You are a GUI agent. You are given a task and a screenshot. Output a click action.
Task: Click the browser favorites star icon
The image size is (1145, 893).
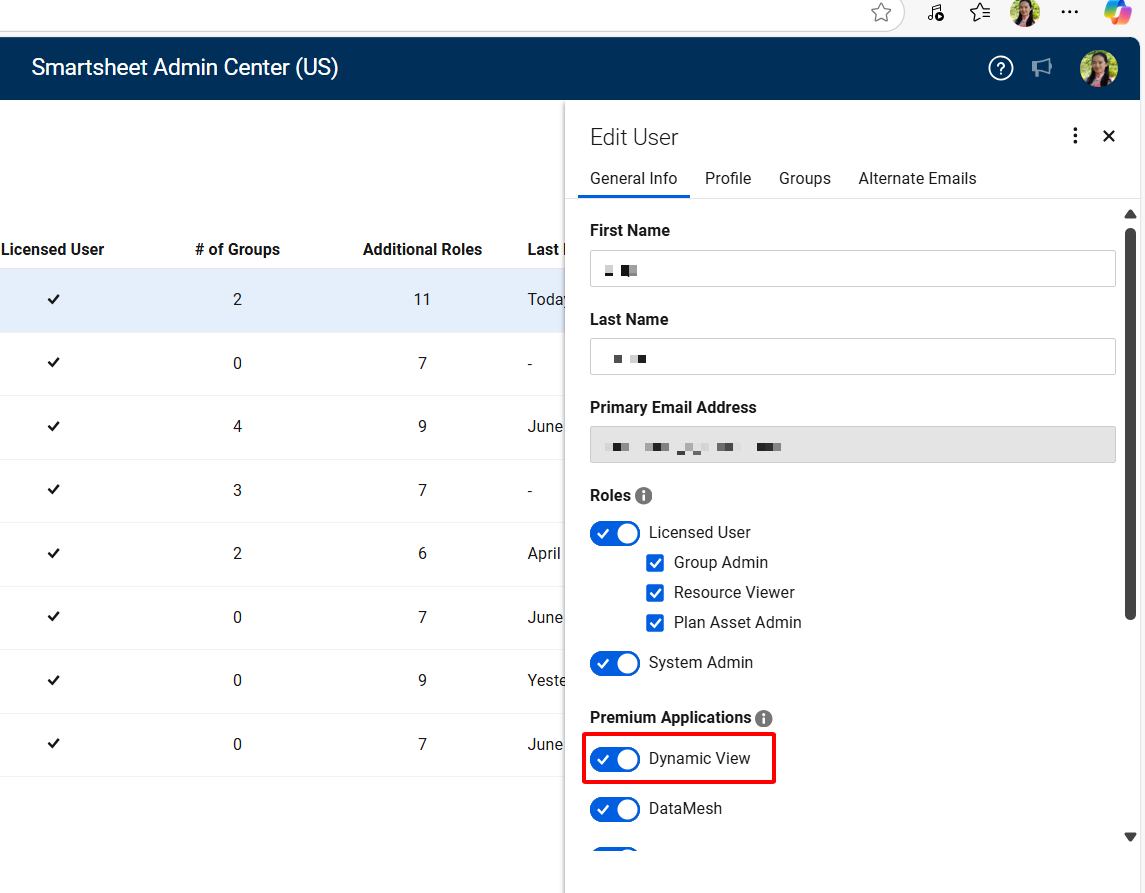881,12
